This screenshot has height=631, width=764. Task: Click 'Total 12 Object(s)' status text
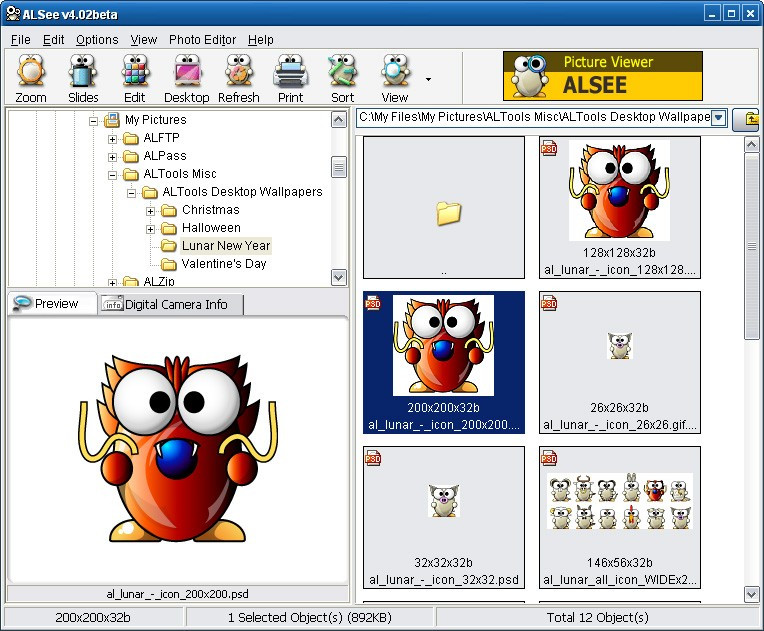597,618
